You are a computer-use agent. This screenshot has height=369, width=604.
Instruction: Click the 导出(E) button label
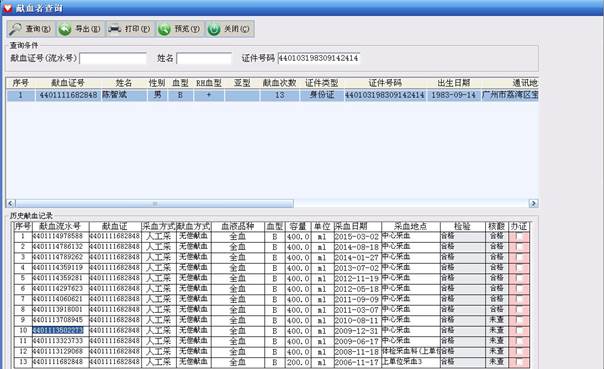coord(87,29)
